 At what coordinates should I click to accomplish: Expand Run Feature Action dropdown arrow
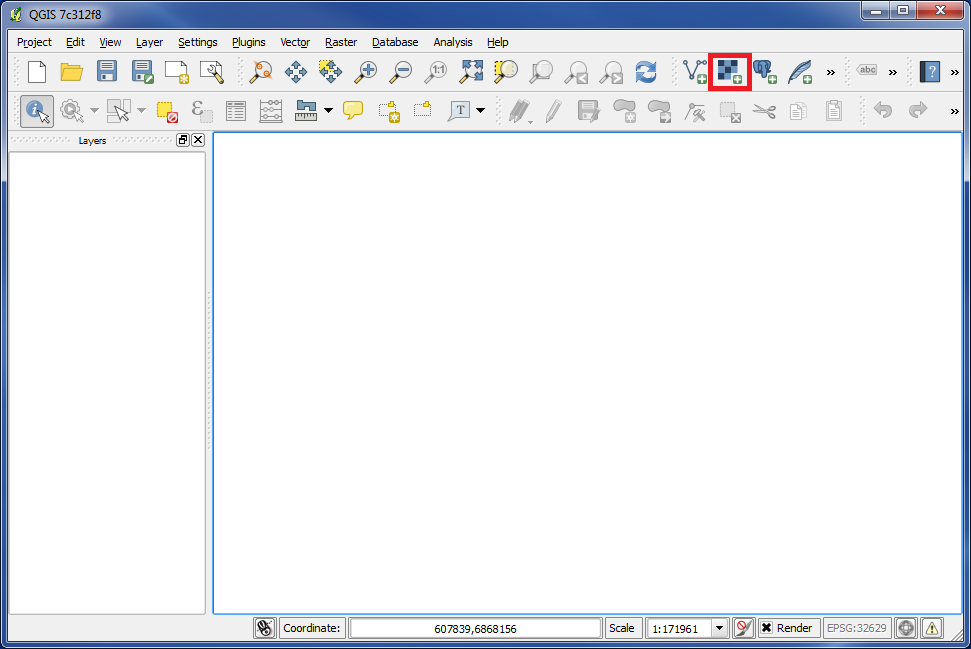(94, 111)
